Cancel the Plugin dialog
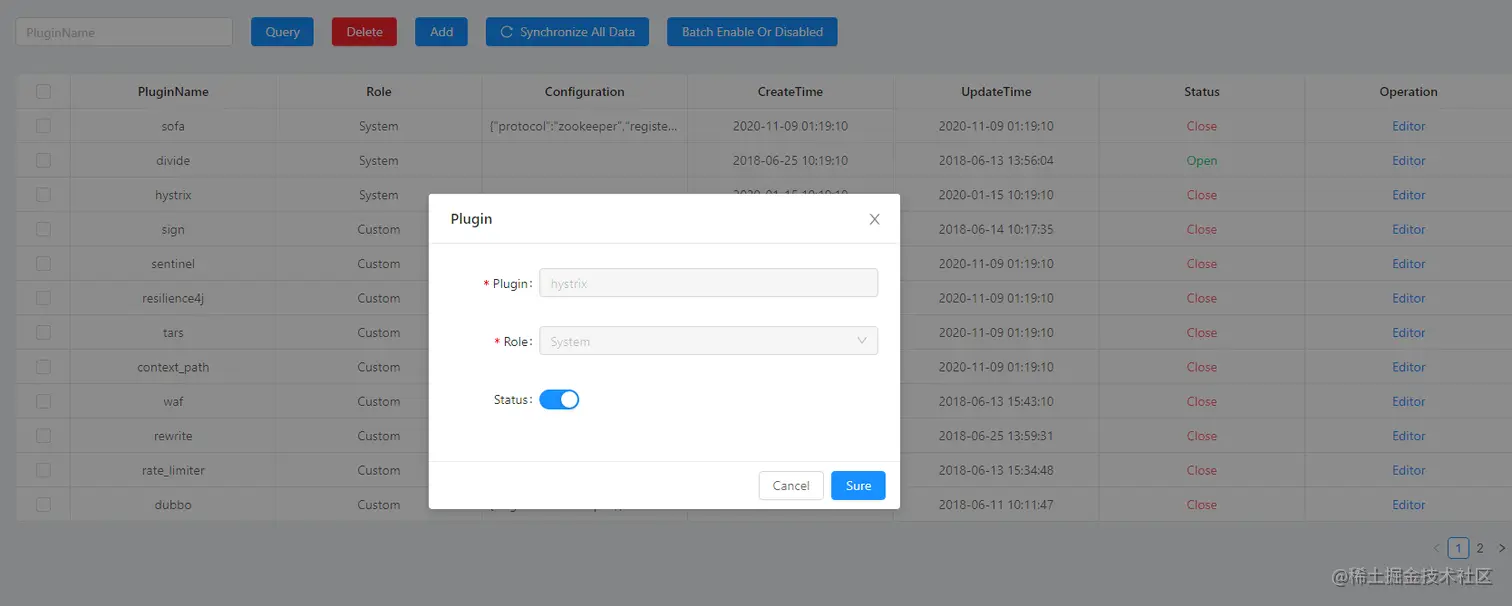The image size is (1512, 606). [791, 486]
